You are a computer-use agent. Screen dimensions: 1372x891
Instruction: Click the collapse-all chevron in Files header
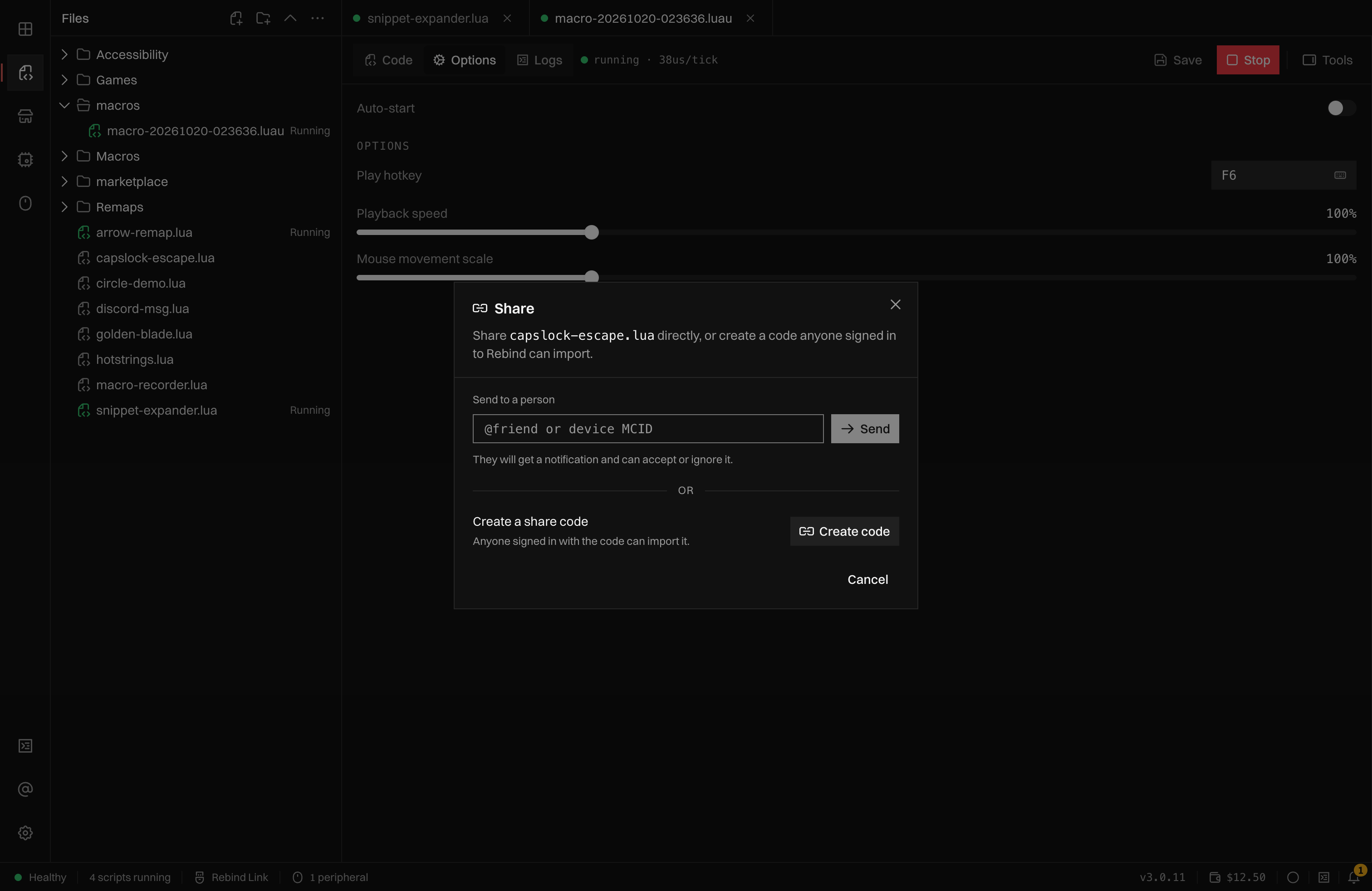pos(290,19)
